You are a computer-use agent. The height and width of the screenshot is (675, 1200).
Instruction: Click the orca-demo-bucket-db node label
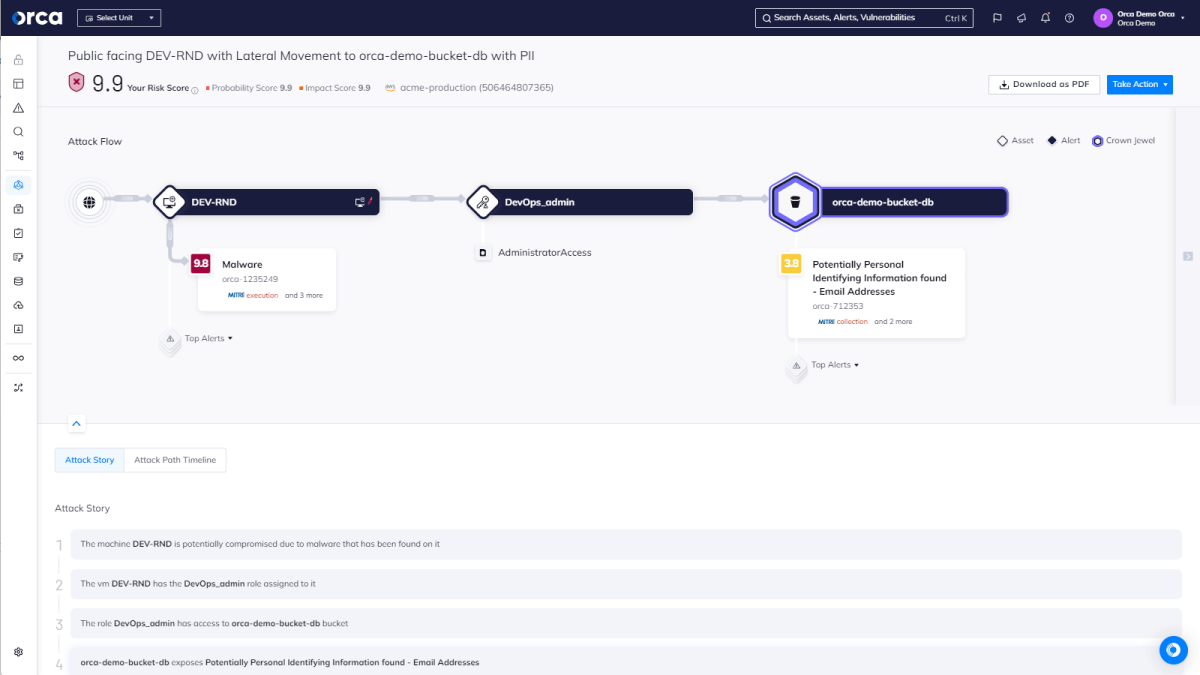pos(883,202)
